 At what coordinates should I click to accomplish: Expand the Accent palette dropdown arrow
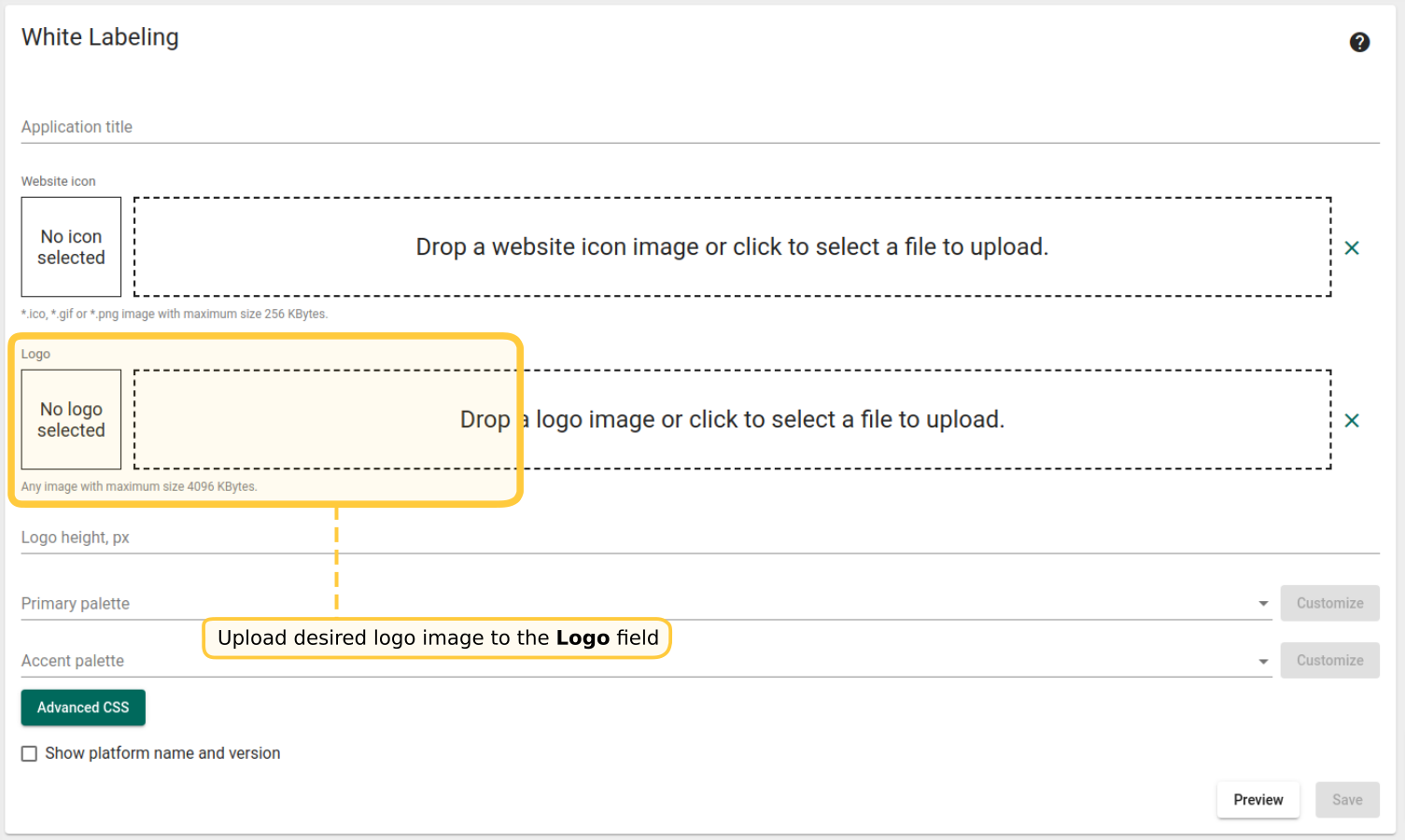pyautogui.click(x=1263, y=662)
